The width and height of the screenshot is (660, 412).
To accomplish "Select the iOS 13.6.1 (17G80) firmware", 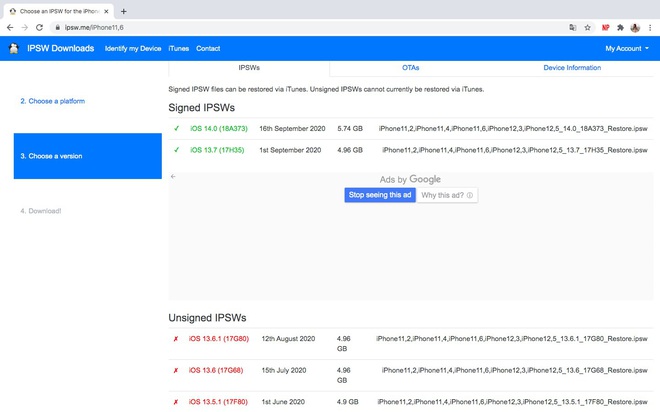I will point(219,339).
